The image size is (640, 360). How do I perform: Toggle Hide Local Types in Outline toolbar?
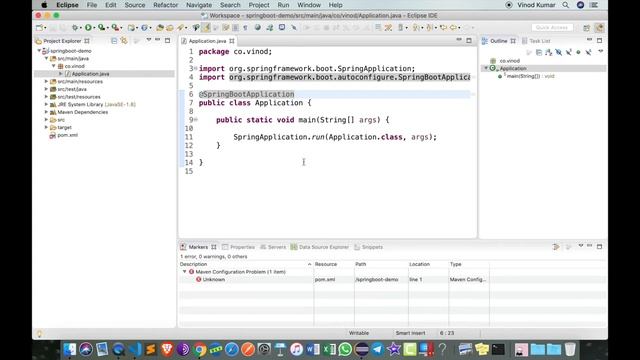pos(588,52)
